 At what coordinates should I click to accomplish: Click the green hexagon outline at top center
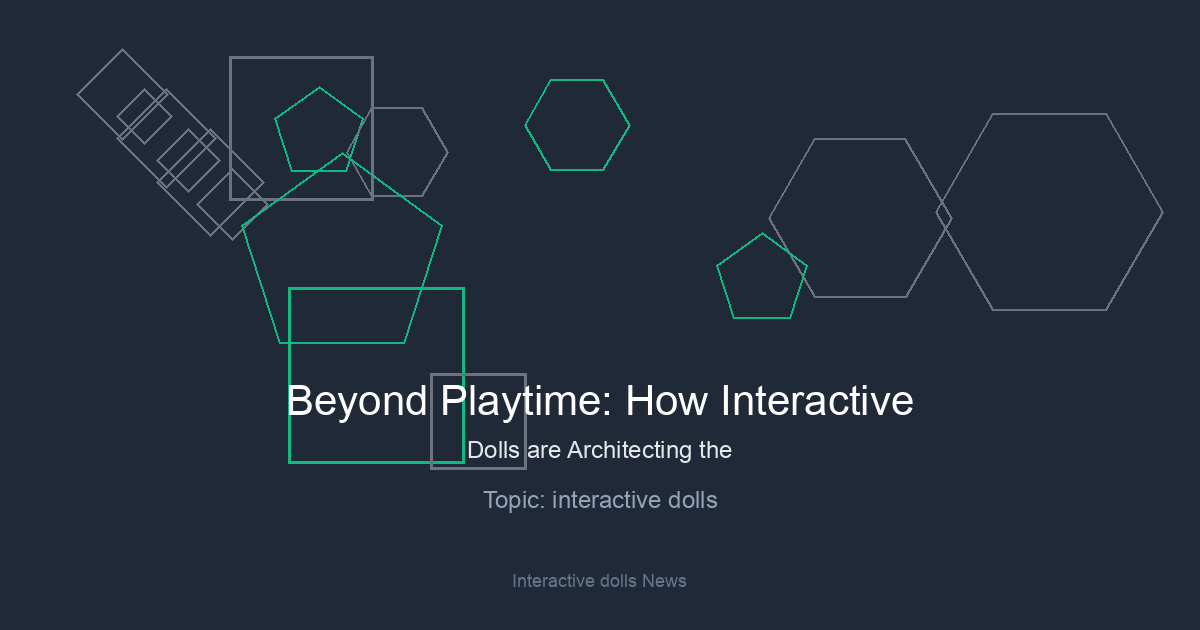click(x=577, y=125)
